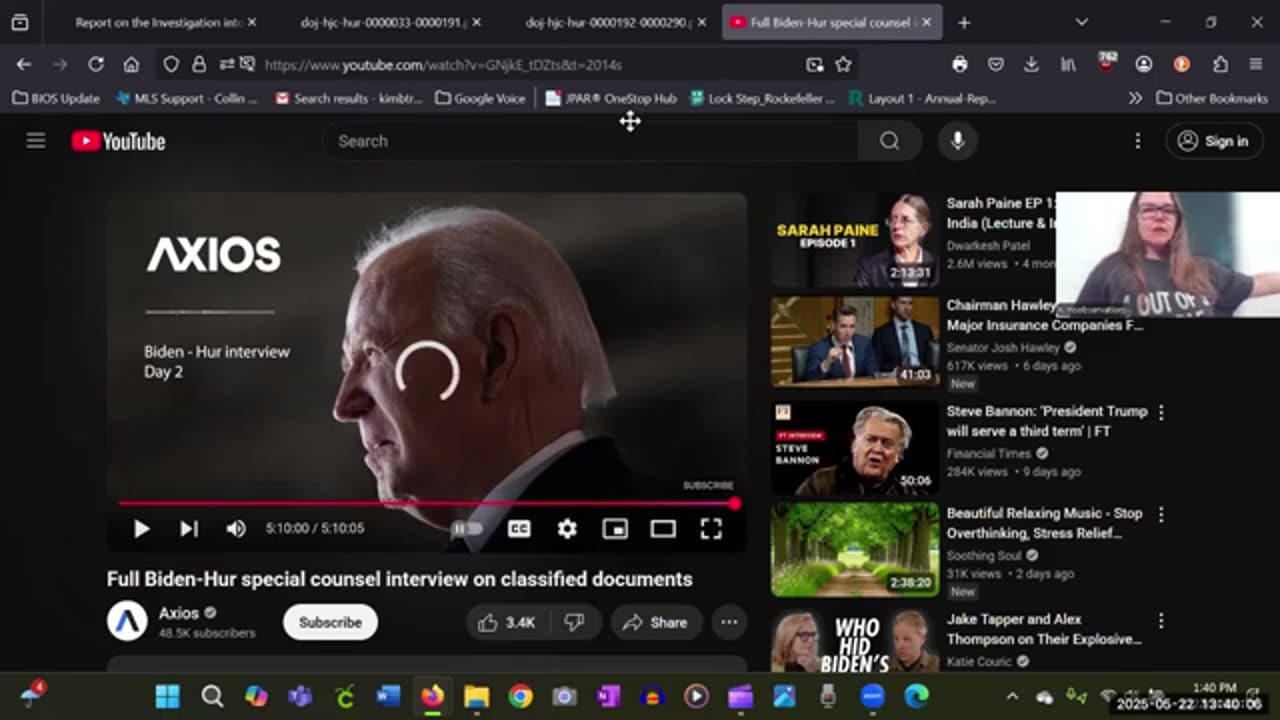Screen dimensions: 1280x720
Task: Switch the video to miniplayer mode
Action: point(615,529)
